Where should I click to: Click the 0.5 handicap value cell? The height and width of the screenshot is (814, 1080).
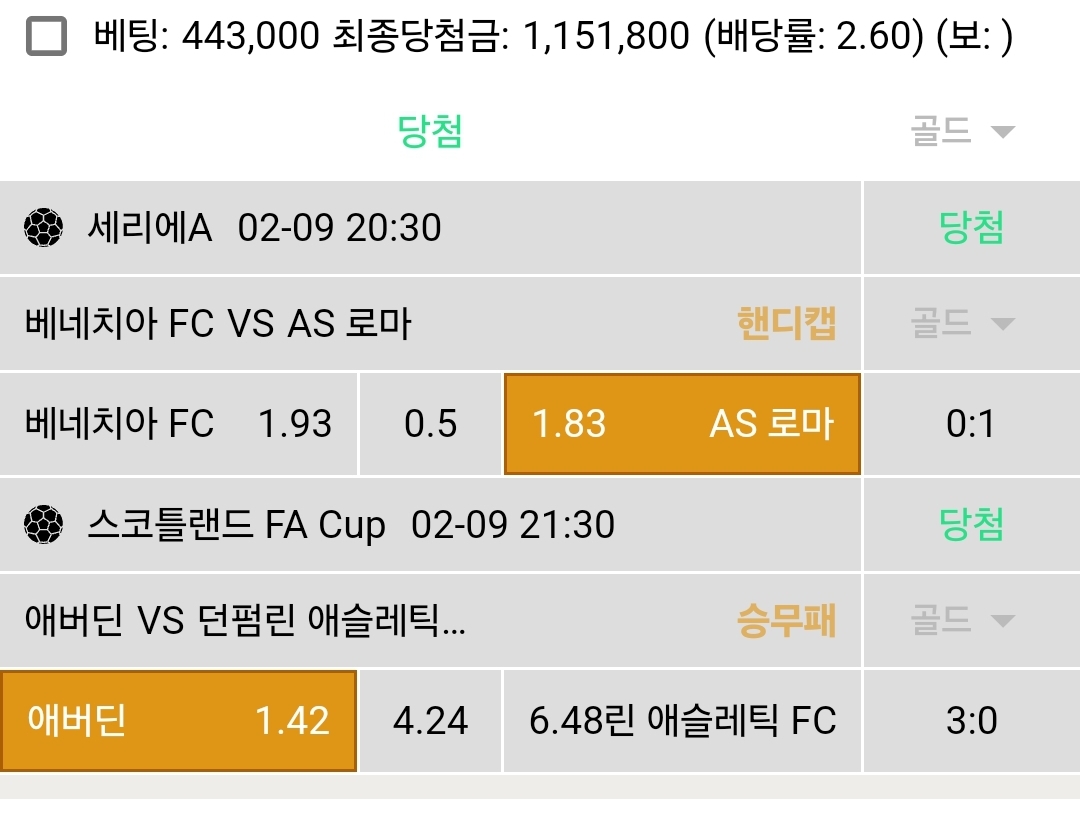click(430, 424)
